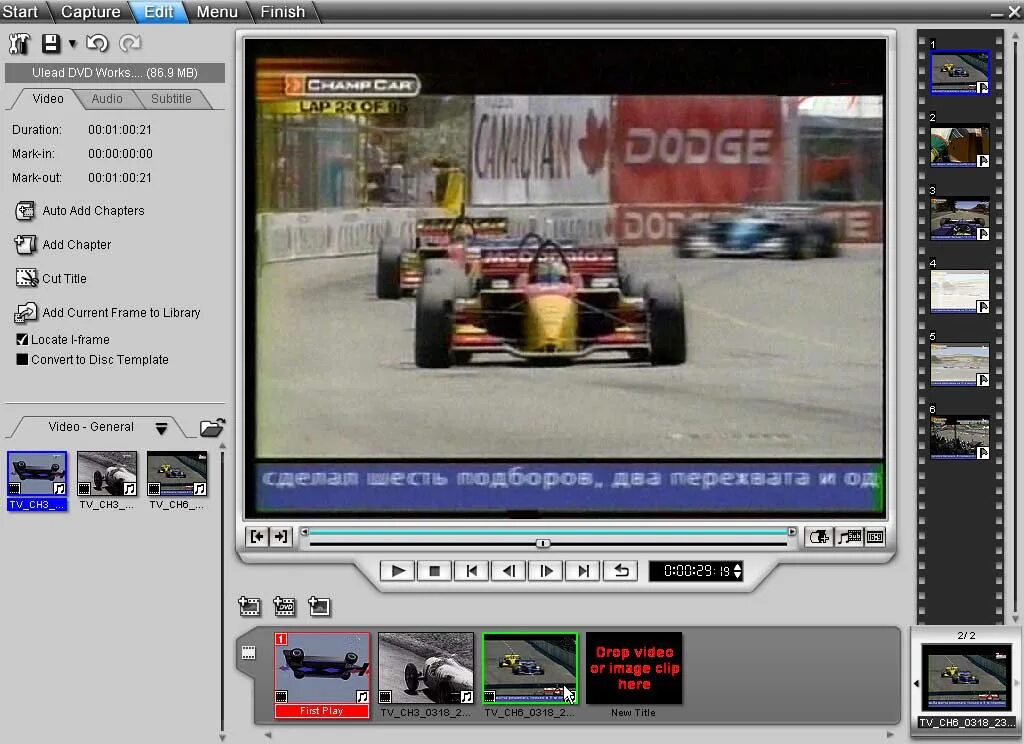Click the add video files icon
The width and height of the screenshot is (1024, 744).
click(249, 606)
